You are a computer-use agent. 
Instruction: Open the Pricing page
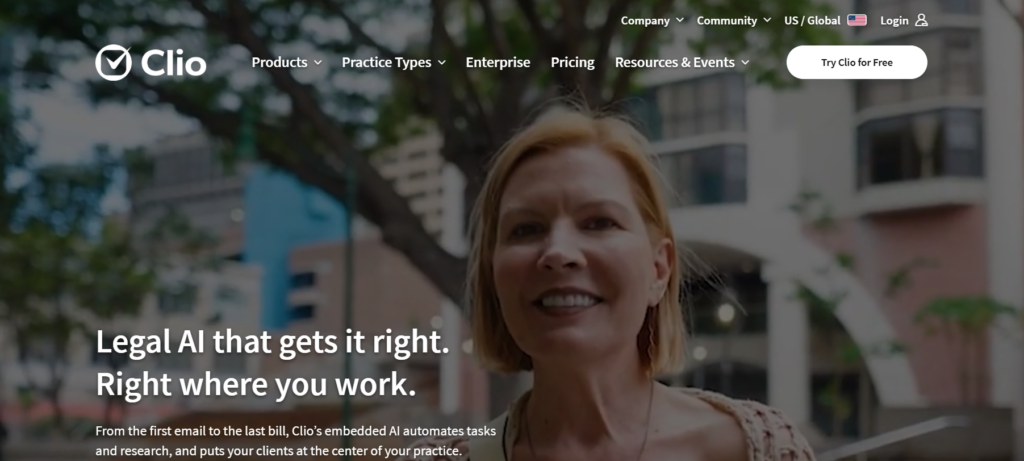[x=573, y=63]
